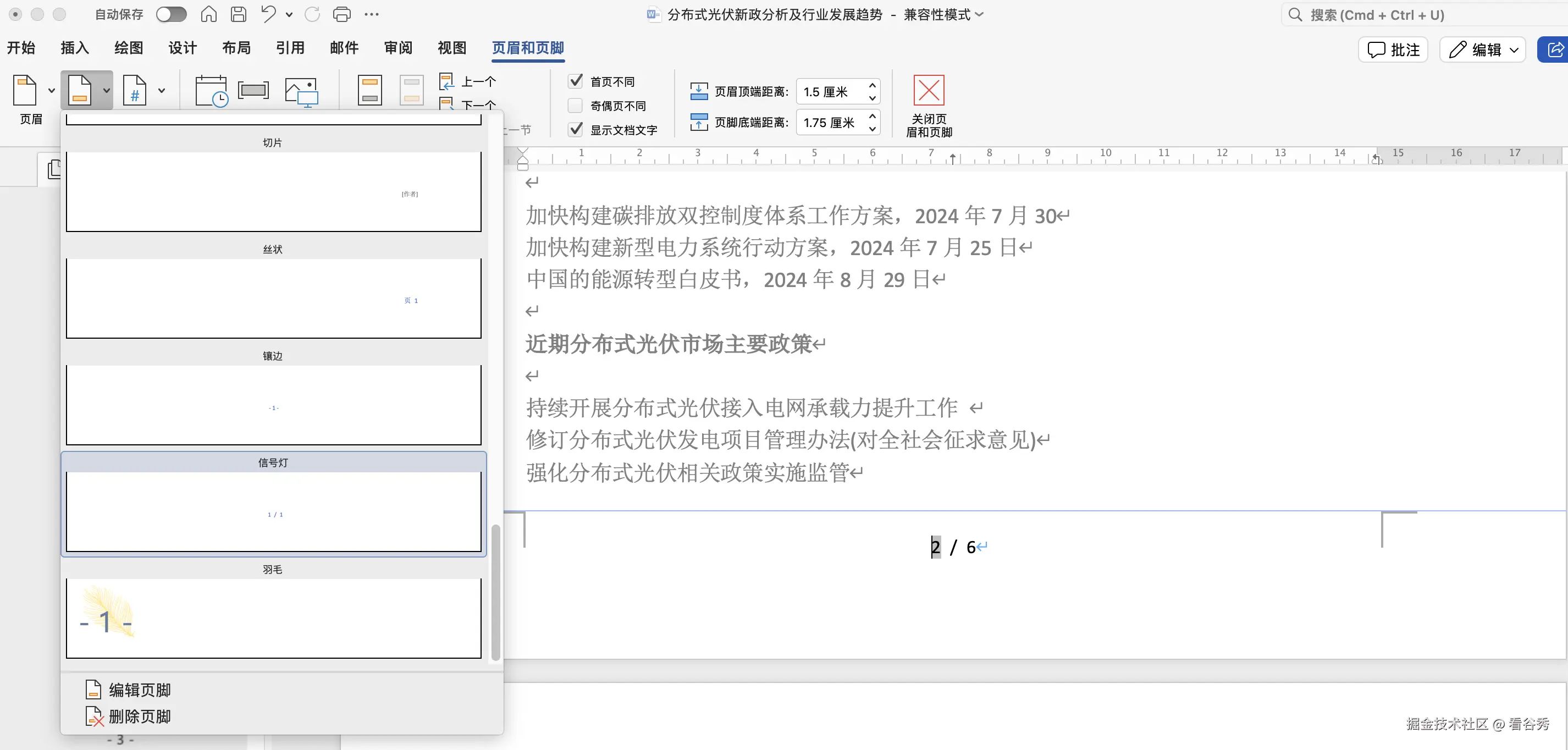The height and width of the screenshot is (750, 1568).
Task: Open the 编辑 dropdown at top right
Action: (x=1514, y=49)
